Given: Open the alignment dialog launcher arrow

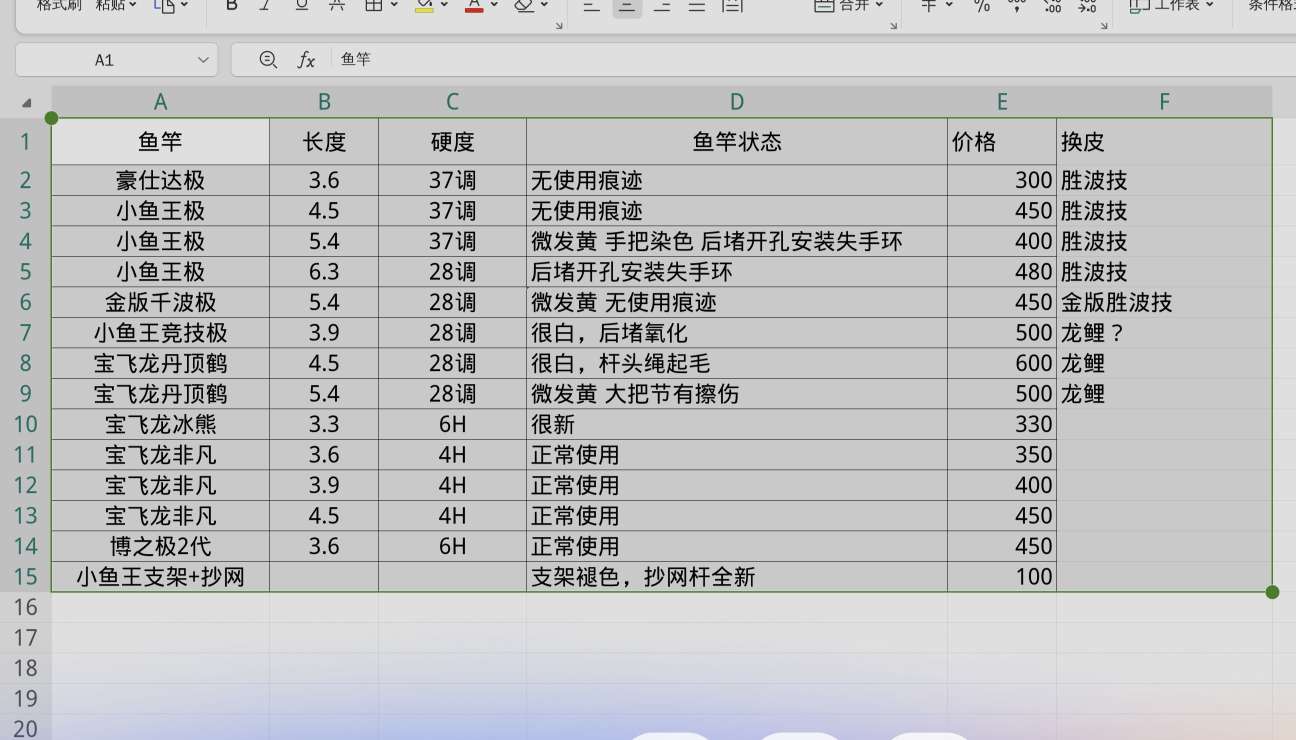Looking at the screenshot, I should [x=894, y=25].
